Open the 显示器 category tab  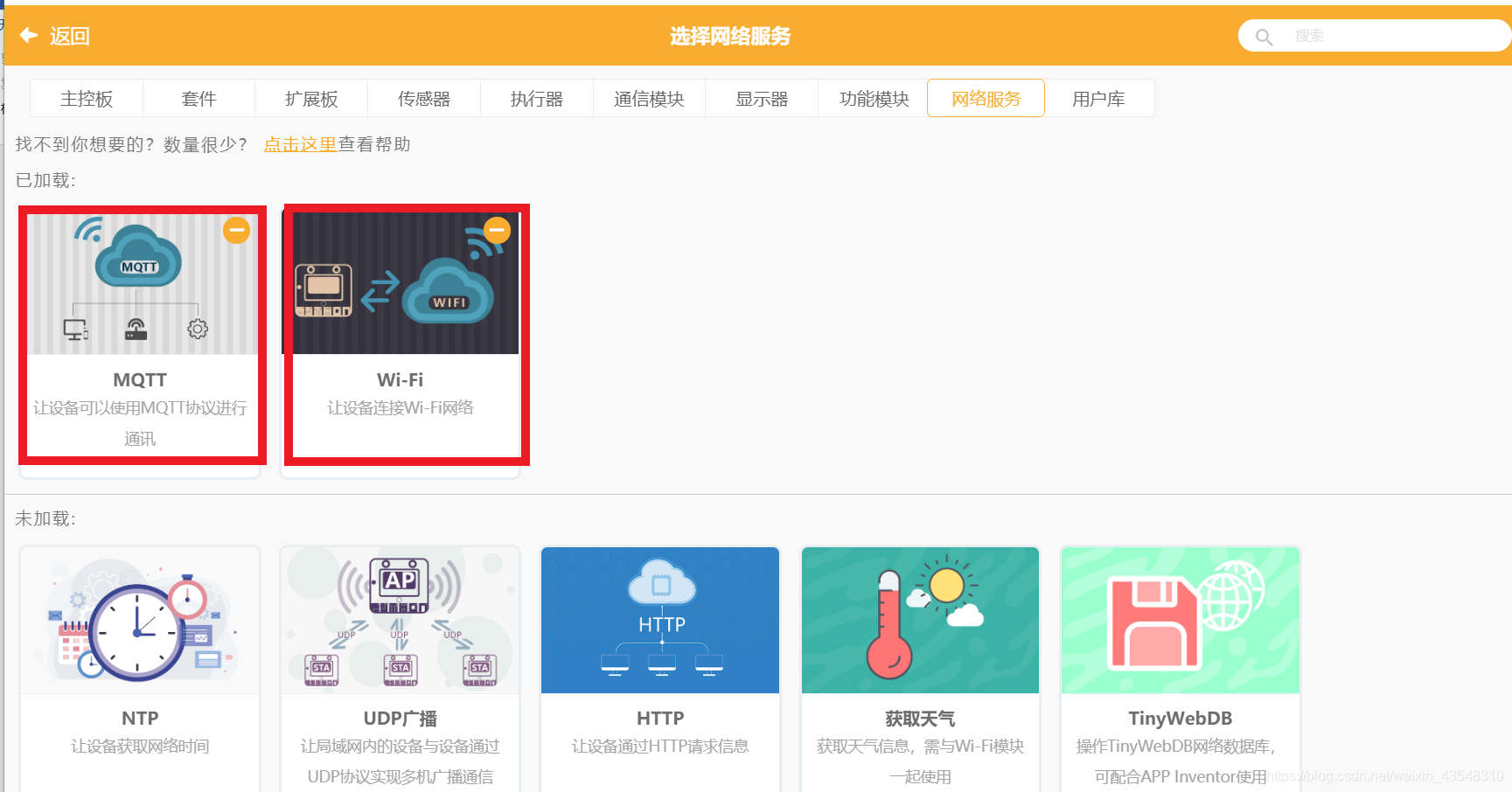[x=761, y=99]
